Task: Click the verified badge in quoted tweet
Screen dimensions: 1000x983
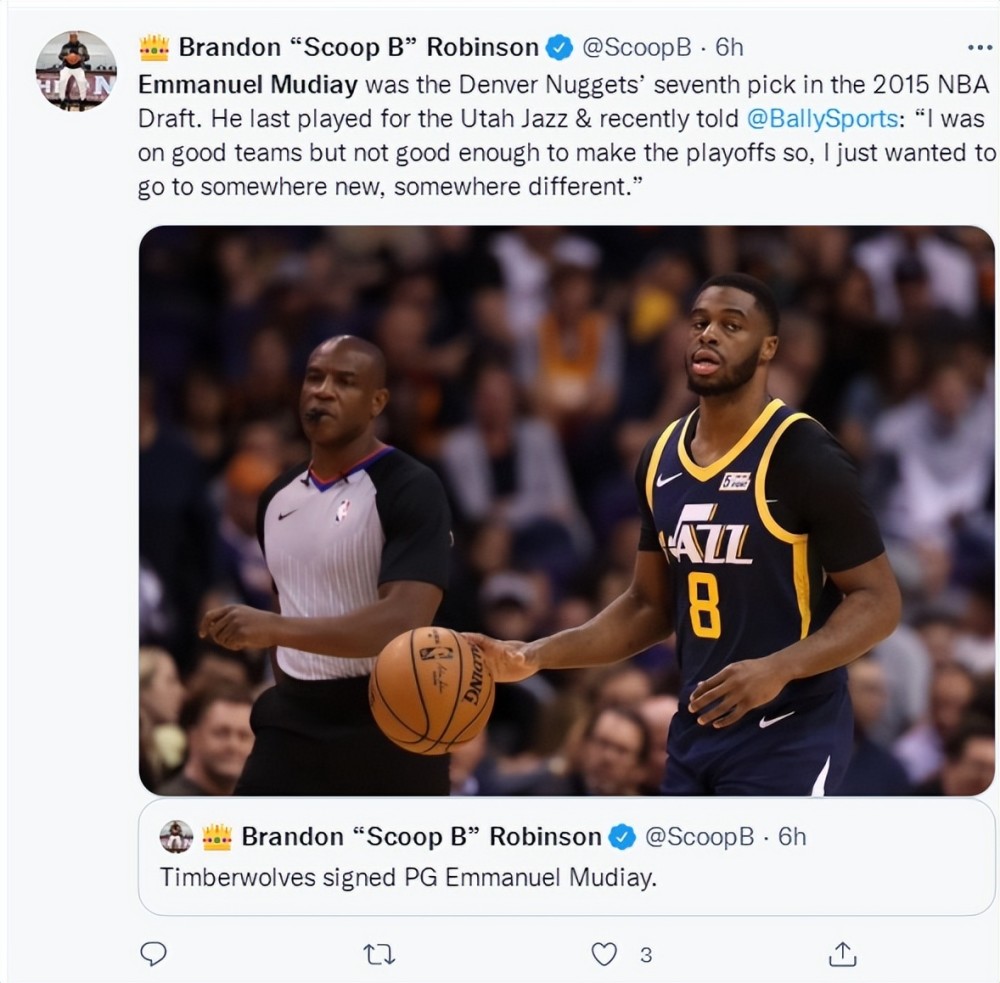Action: tap(622, 837)
